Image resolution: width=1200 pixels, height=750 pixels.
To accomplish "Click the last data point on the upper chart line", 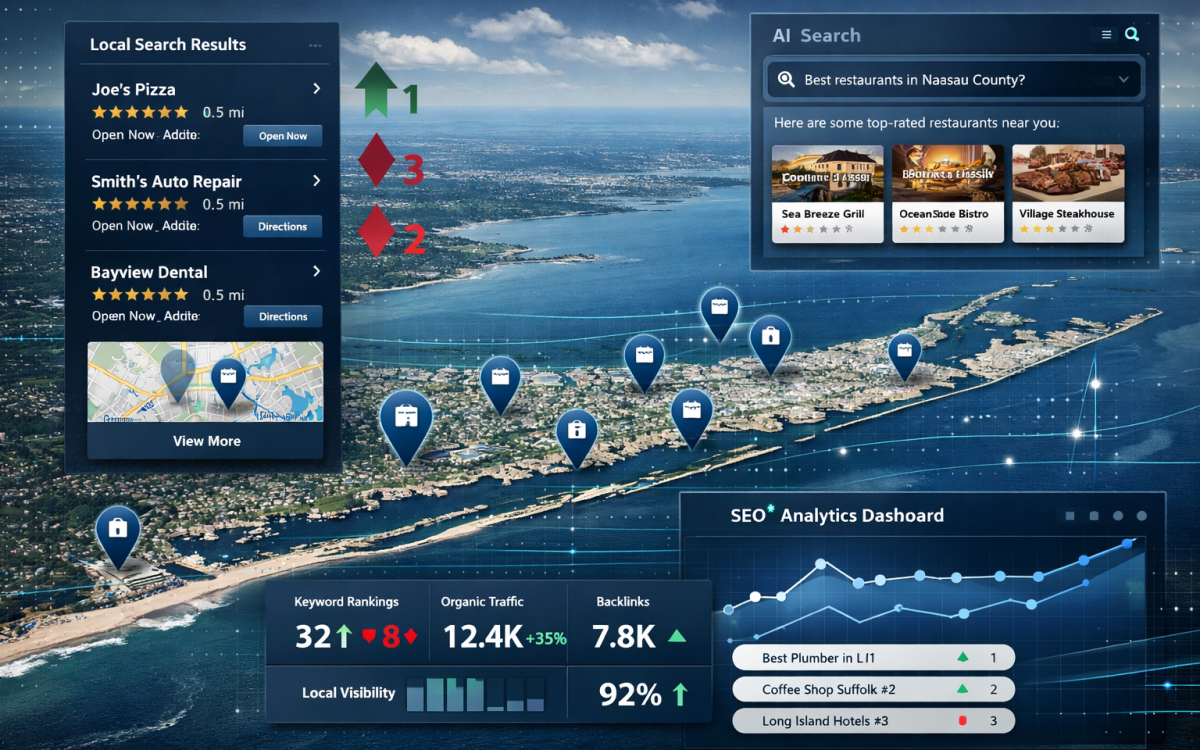I will [x=1128, y=544].
